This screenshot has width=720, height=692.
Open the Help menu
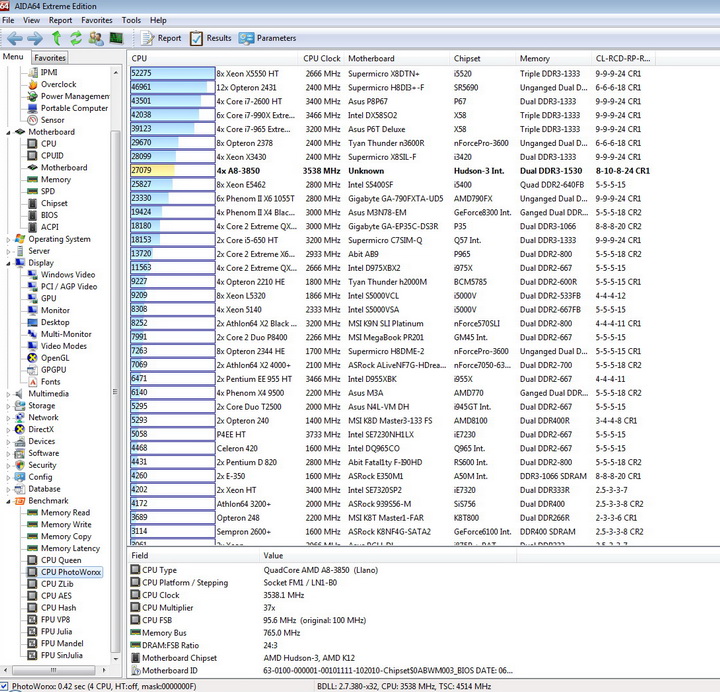[158, 20]
